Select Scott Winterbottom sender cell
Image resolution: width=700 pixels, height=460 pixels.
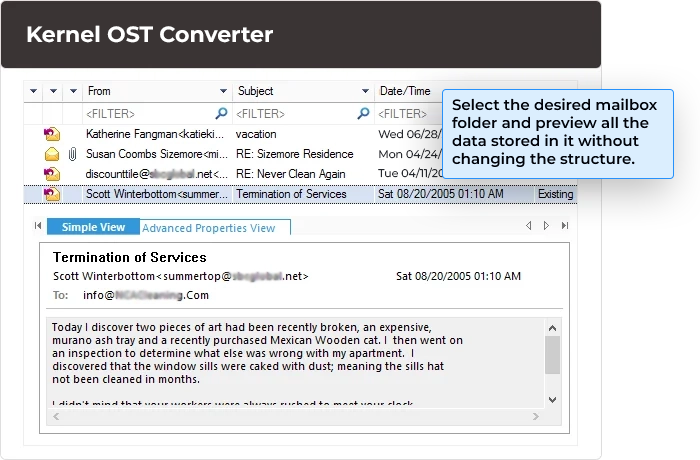[x=157, y=194]
